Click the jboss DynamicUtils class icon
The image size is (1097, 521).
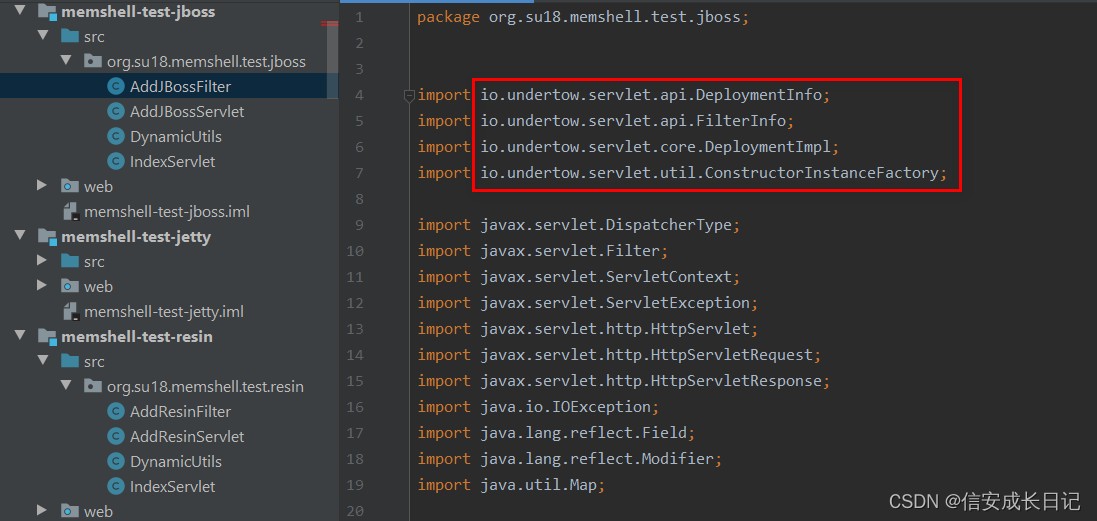[x=116, y=136]
